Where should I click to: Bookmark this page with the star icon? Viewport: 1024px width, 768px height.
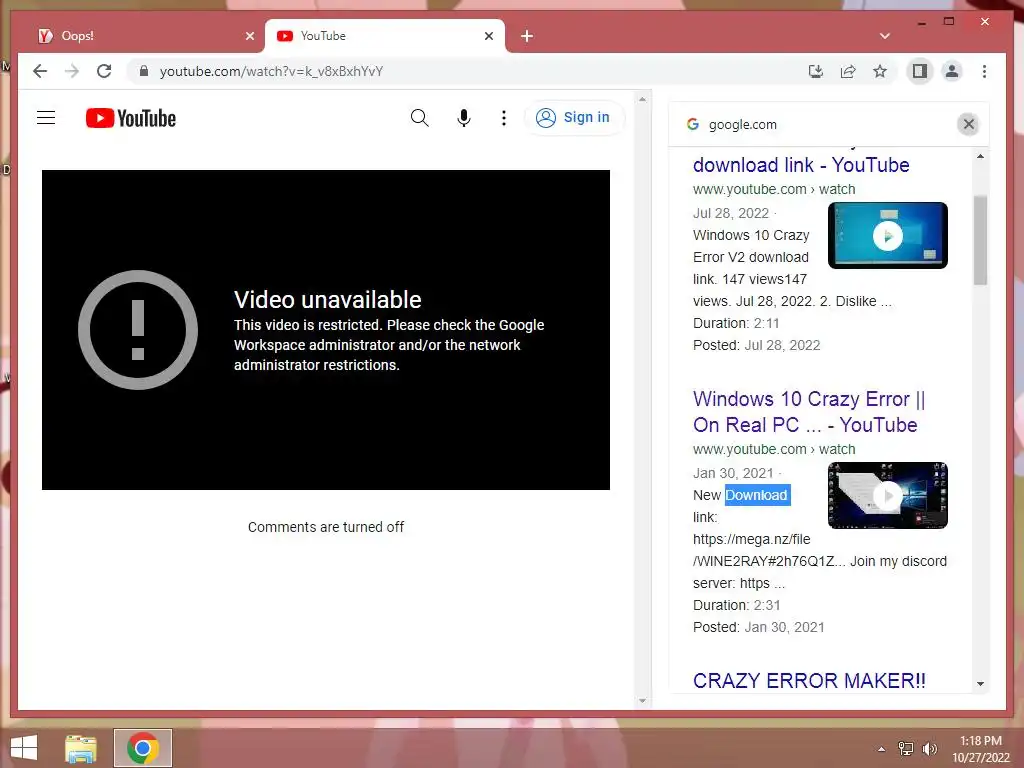(x=880, y=71)
